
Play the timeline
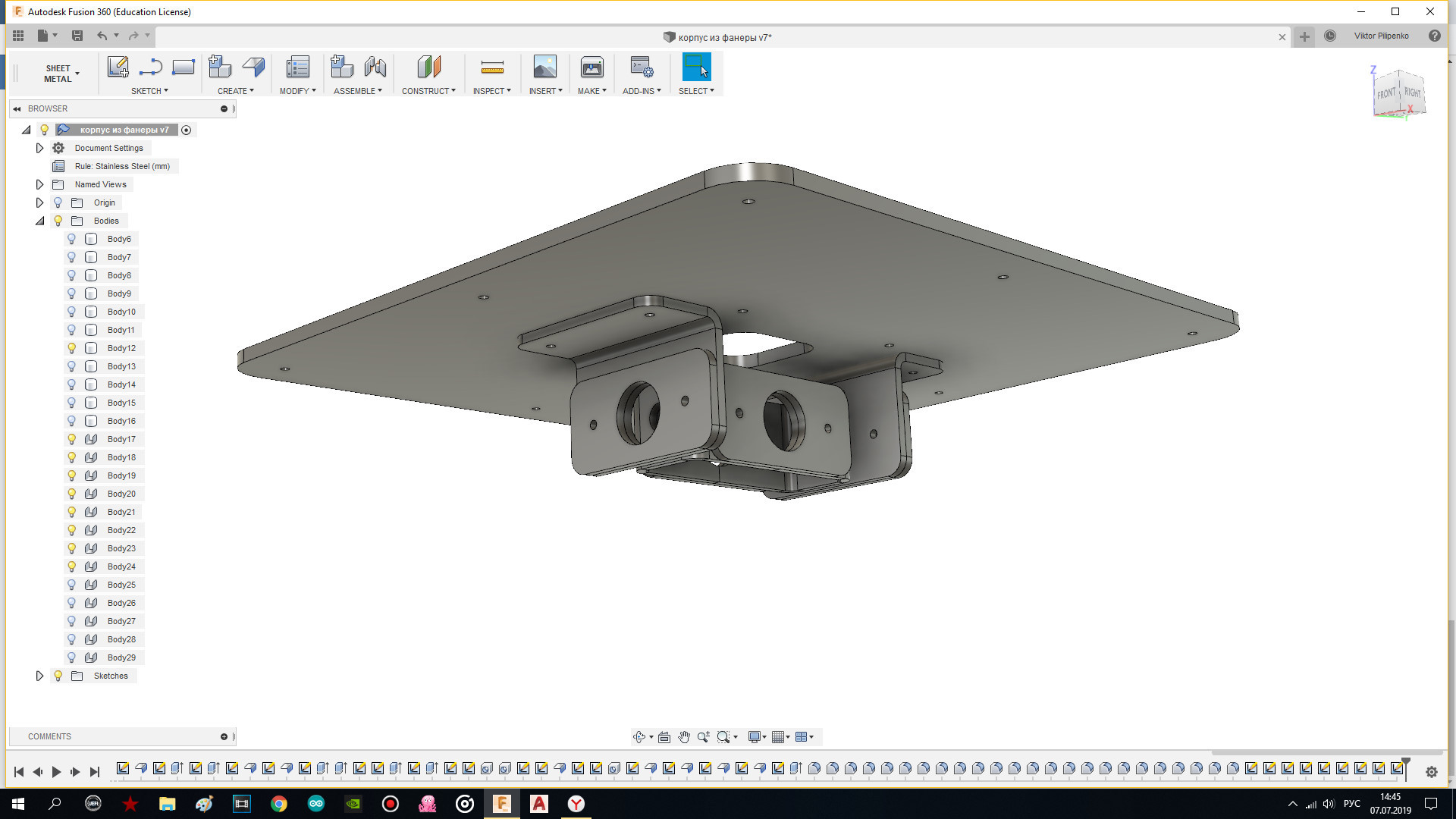click(x=56, y=772)
